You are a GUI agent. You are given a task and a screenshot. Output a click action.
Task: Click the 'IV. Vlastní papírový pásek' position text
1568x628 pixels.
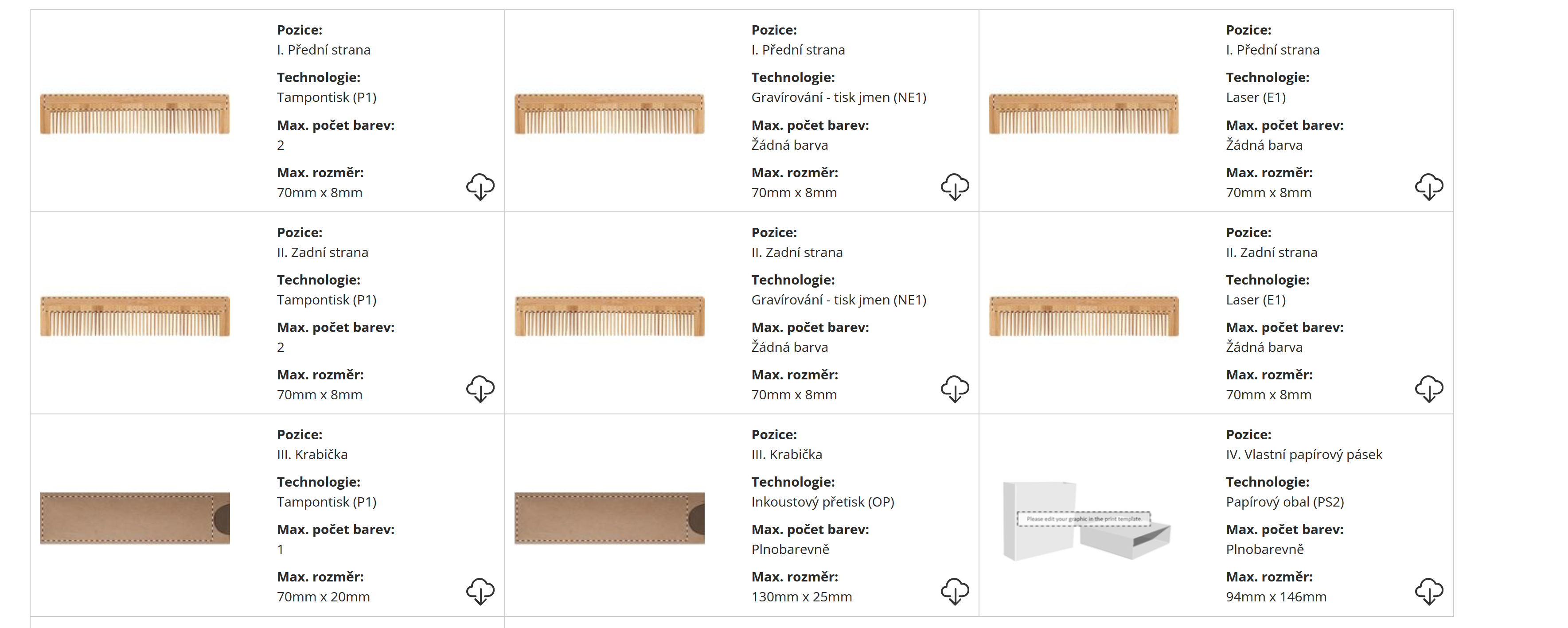(x=1304, y=455)
